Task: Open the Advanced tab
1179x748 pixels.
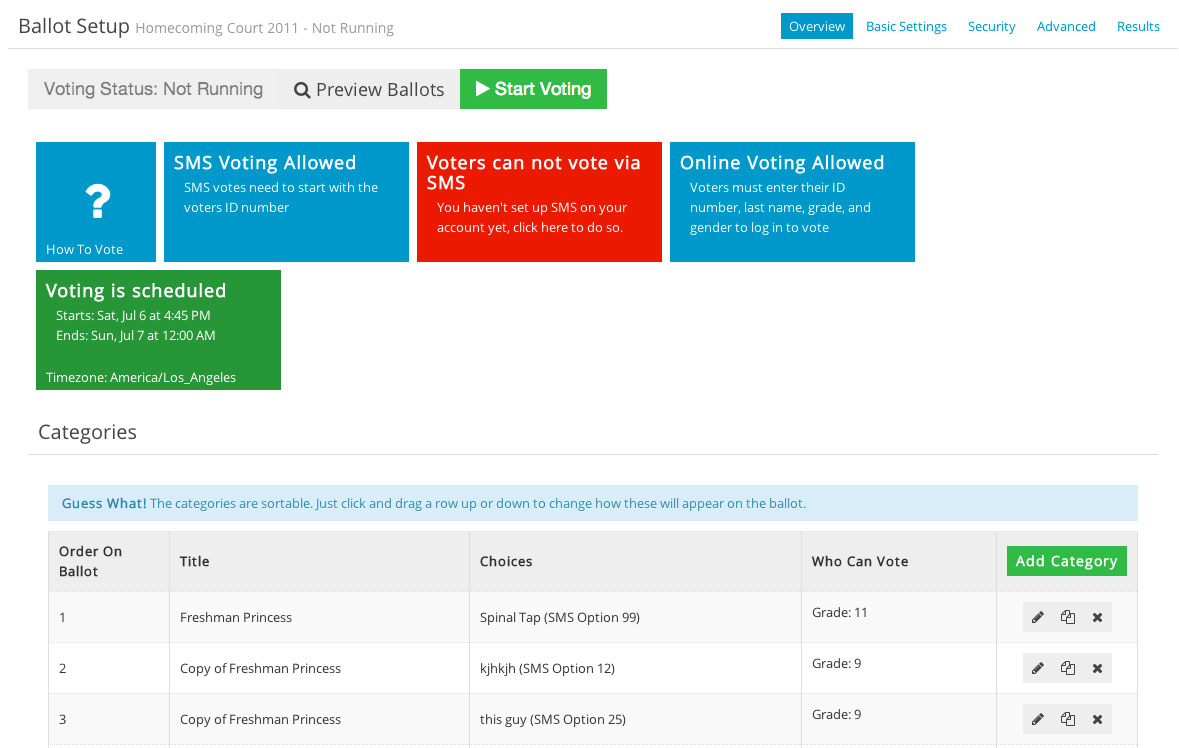Action: pos(1065,26)
